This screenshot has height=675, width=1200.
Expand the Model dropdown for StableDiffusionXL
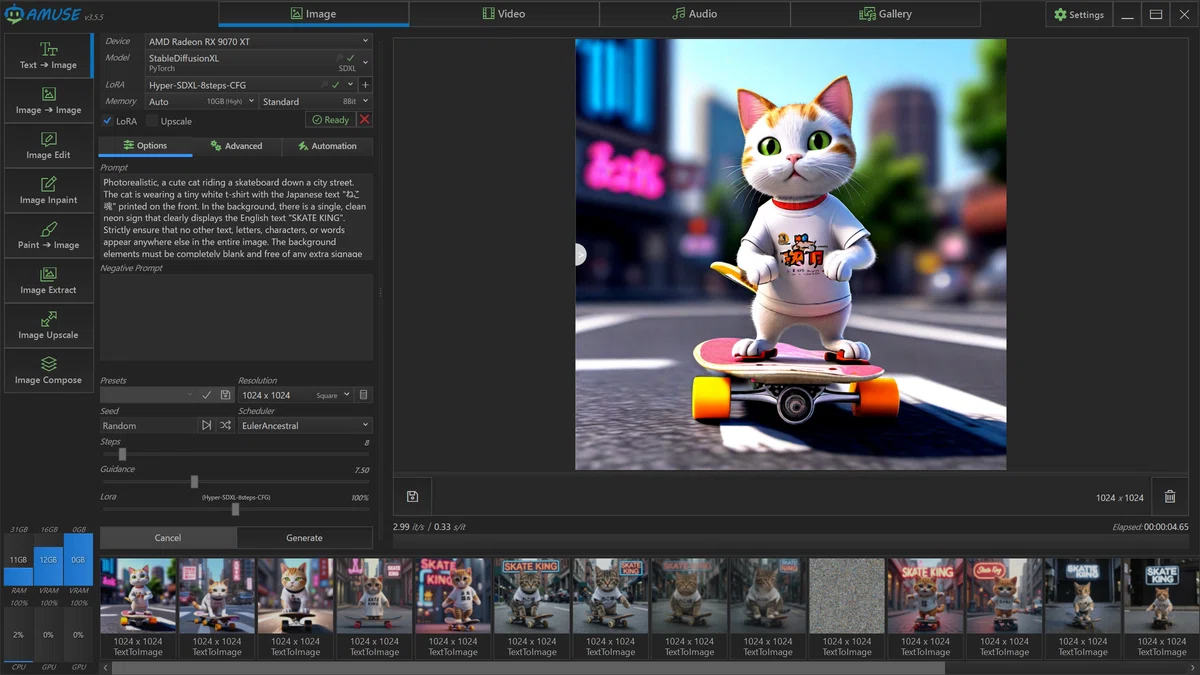[258, 62]
